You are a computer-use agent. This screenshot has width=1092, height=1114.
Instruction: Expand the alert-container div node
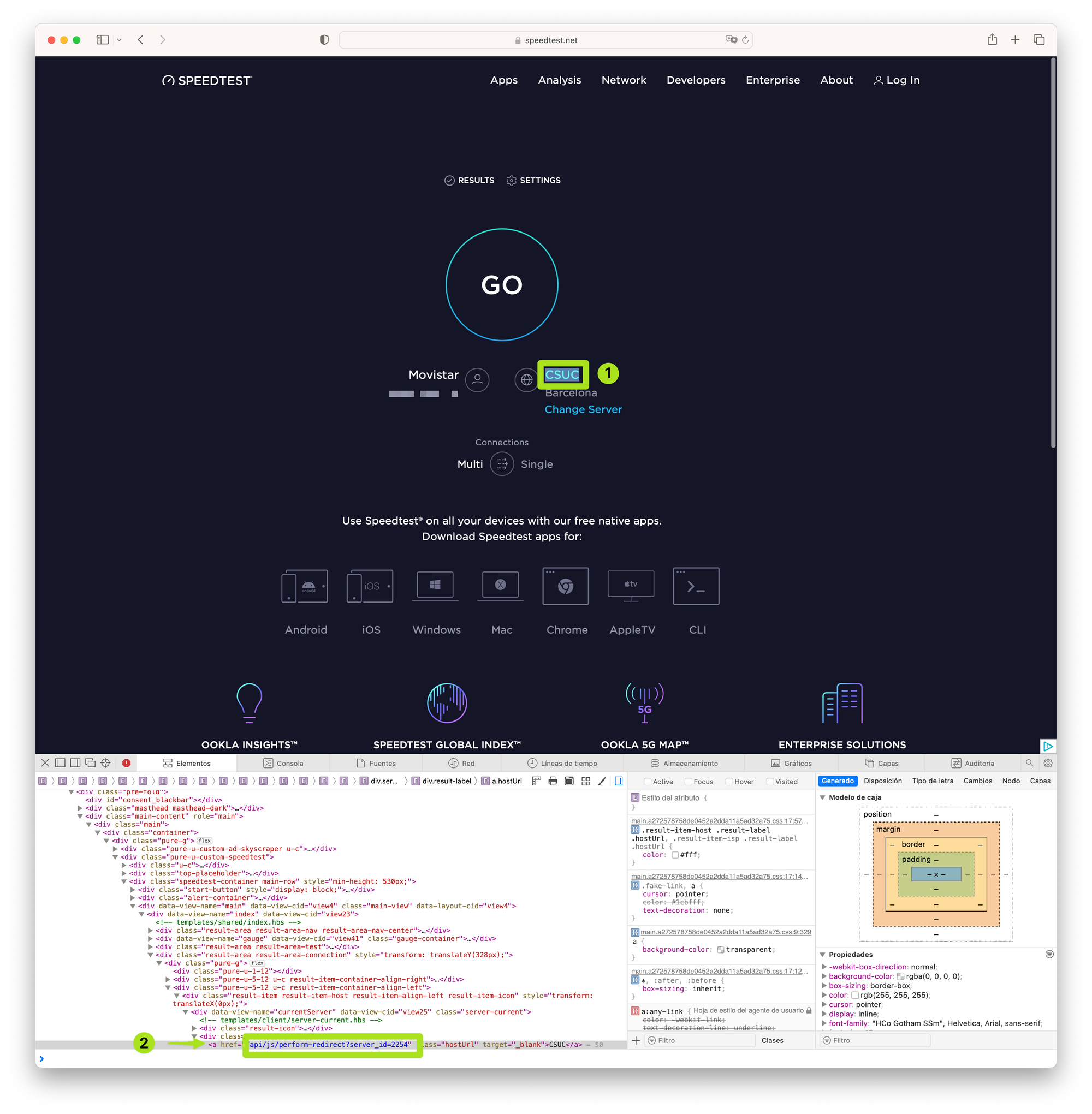click(133, 897)
